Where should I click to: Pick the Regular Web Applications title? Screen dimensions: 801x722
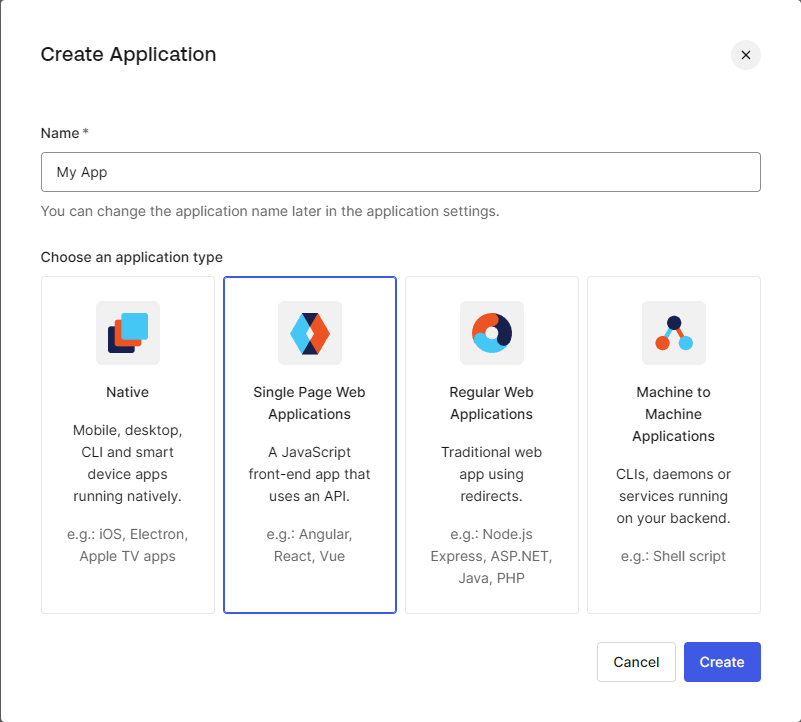tap(492, 403)
